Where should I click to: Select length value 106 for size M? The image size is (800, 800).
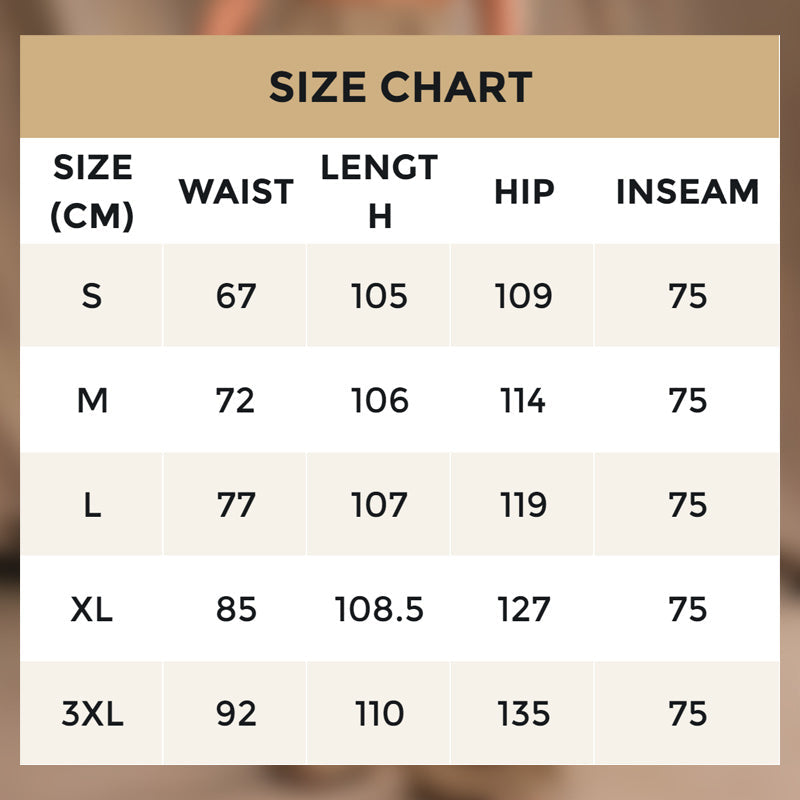pos(379,401)
